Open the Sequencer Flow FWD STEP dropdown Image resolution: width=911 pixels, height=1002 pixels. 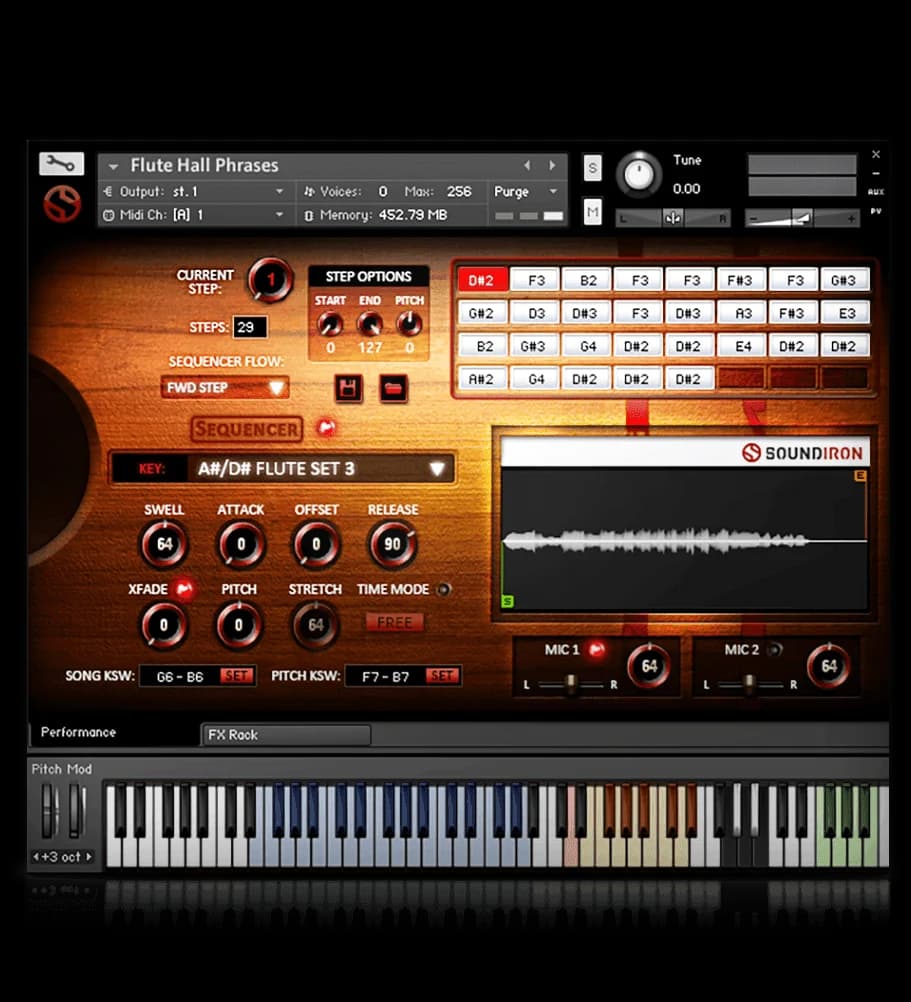tap(225, 387)
